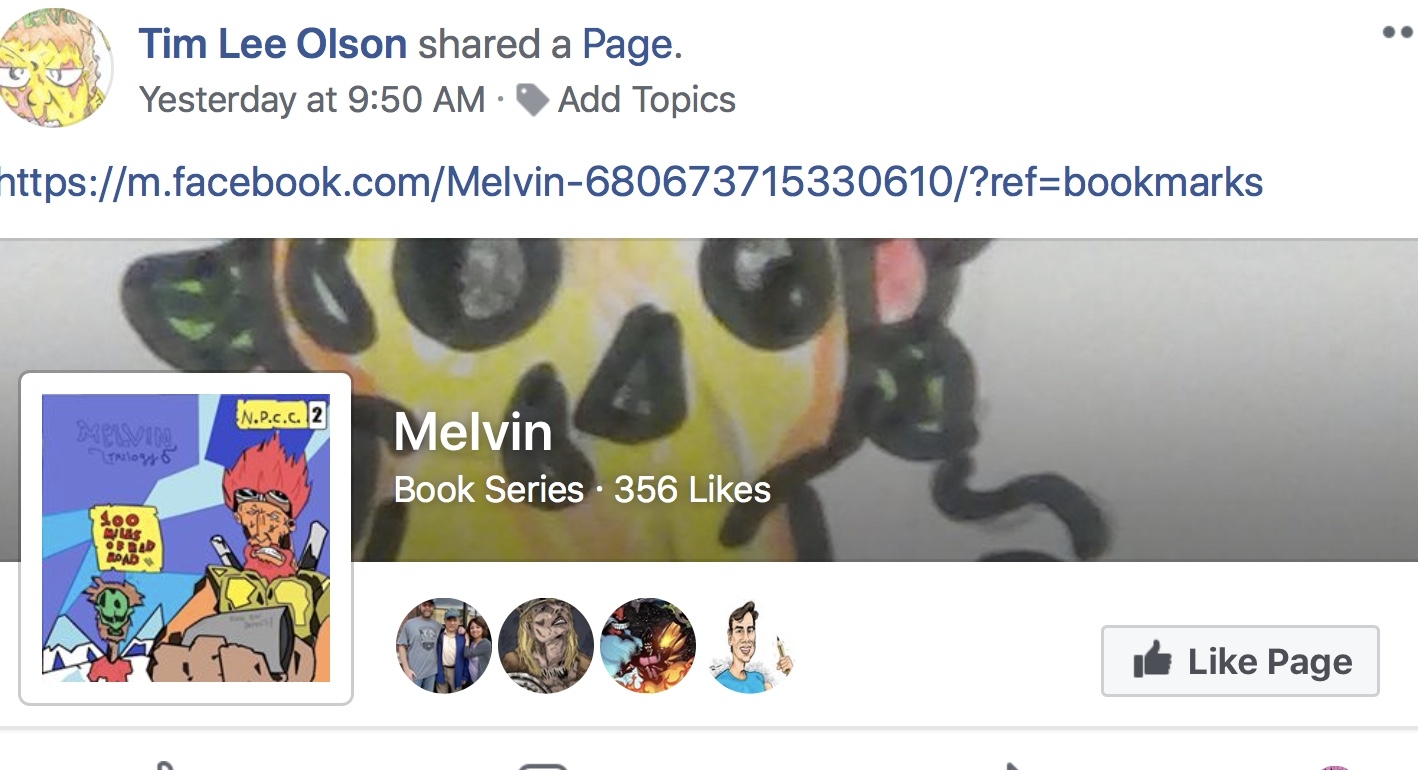This screenshot has width=1418, height=770.
Task: Open the m.facebook.com Melvin URL link
Action: 631,181
